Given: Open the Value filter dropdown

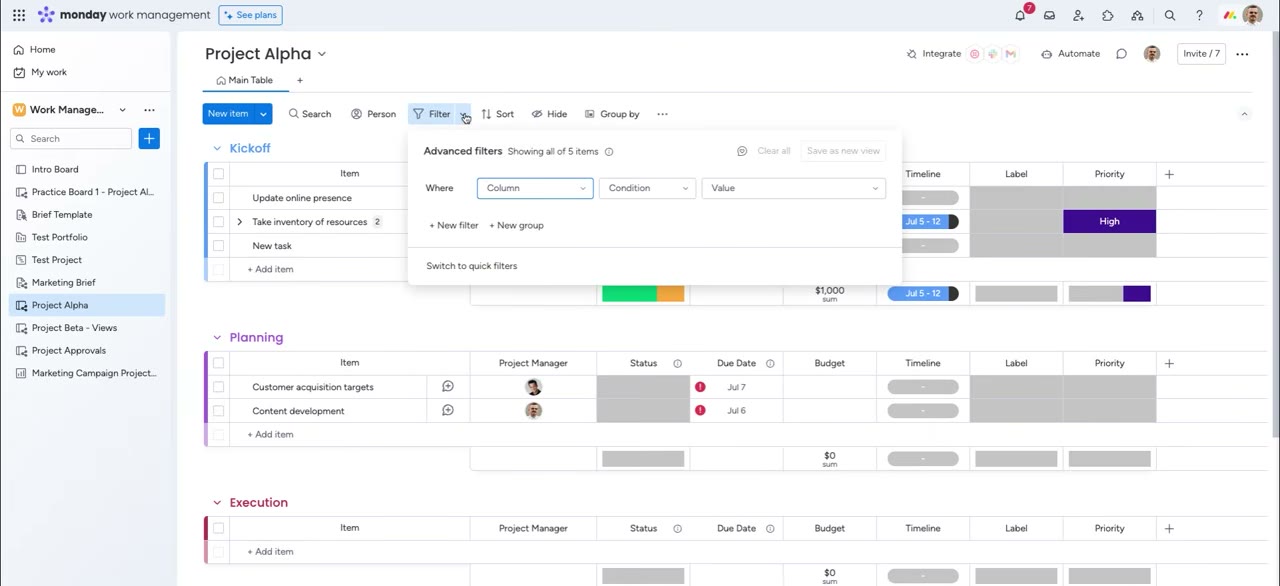Looking at the screenshot, I should coord(793,188).
